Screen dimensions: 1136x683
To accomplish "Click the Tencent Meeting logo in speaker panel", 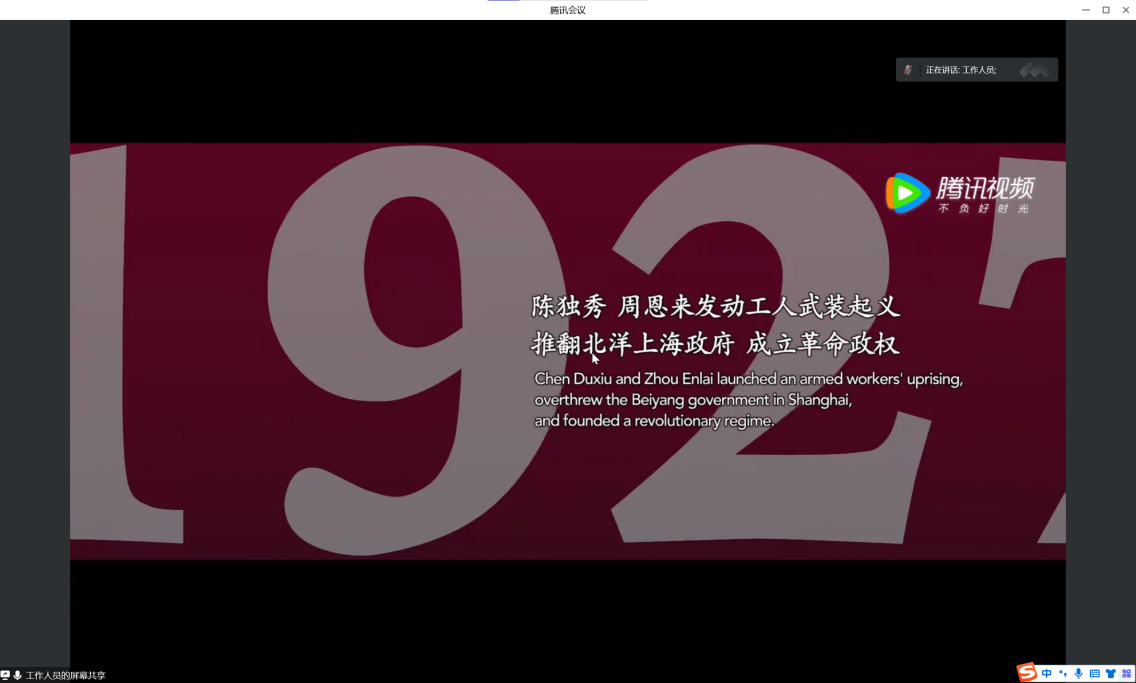I will click(1034, 70).
